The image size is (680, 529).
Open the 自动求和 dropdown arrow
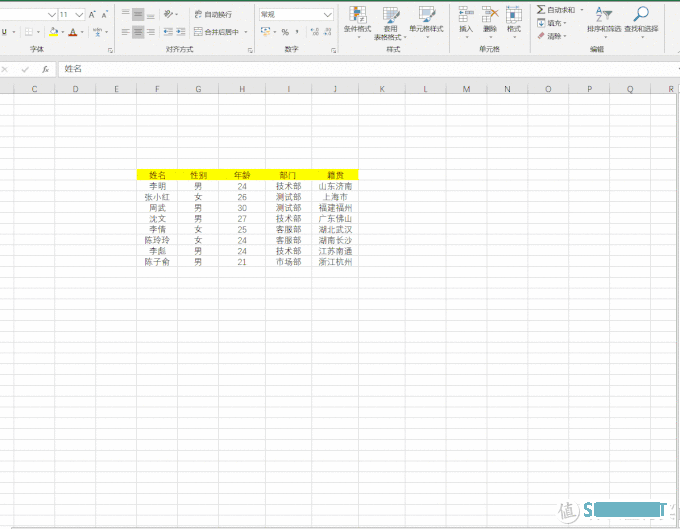(582, 10)
